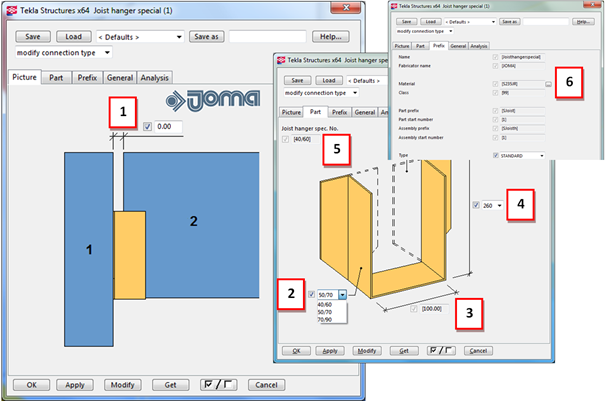Image resolution: width=605 pixels, height=401 pixels.
Task: Switch to Prefix tab in the large left window
Action: pos(87,78)
